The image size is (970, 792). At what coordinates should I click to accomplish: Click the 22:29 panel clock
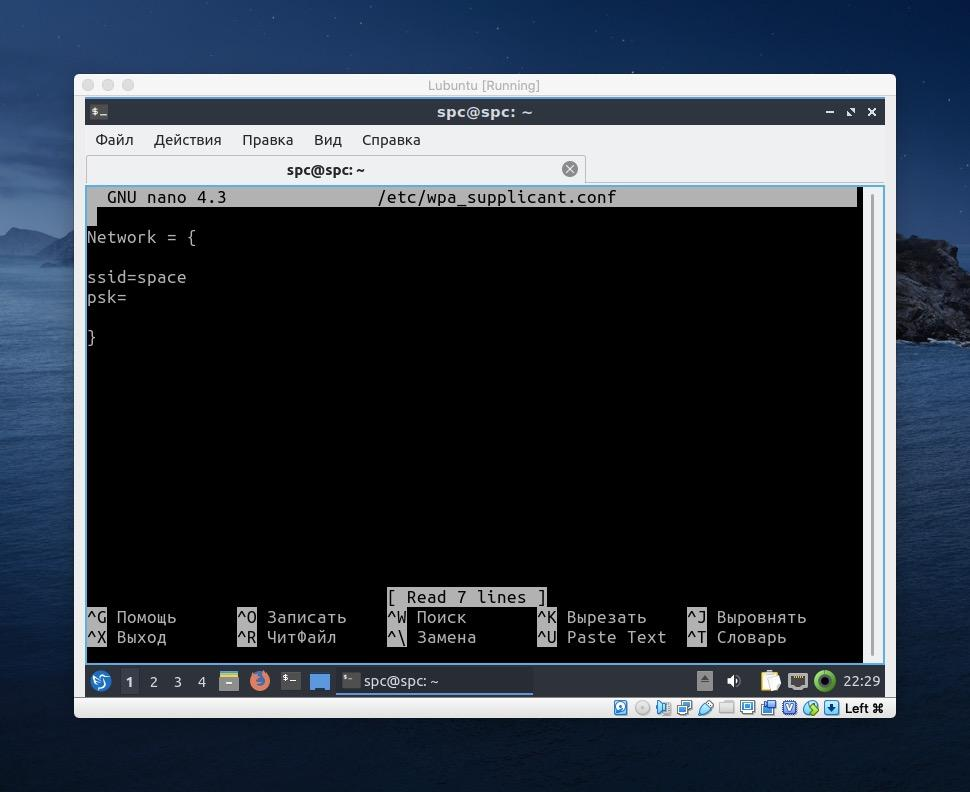pyautogui.click(x=861, y=681)
